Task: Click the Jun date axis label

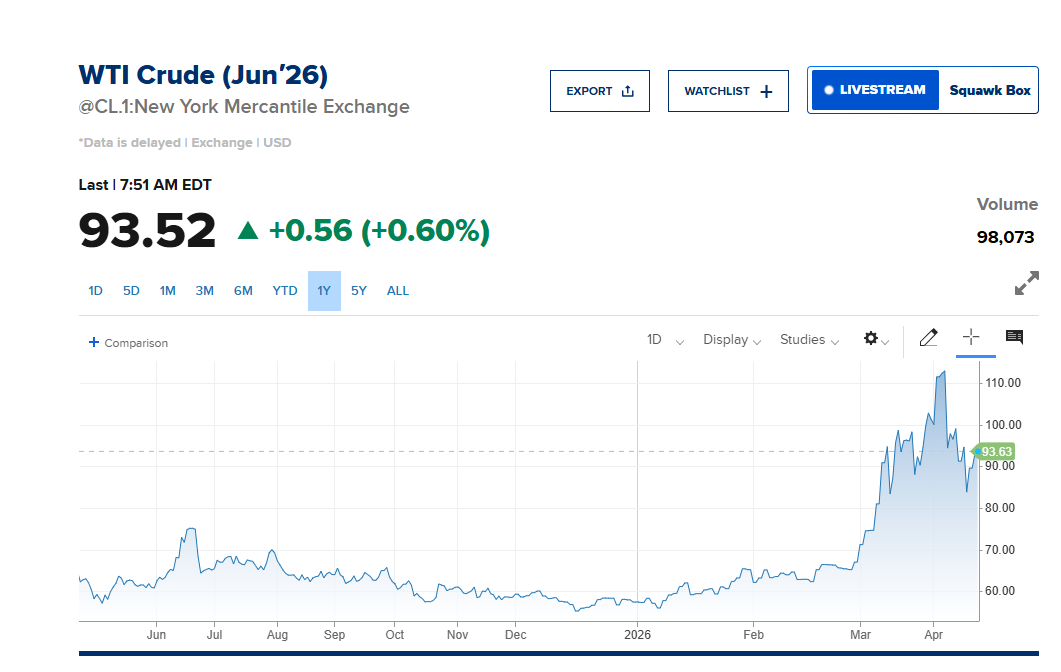Action: (156, 635)
